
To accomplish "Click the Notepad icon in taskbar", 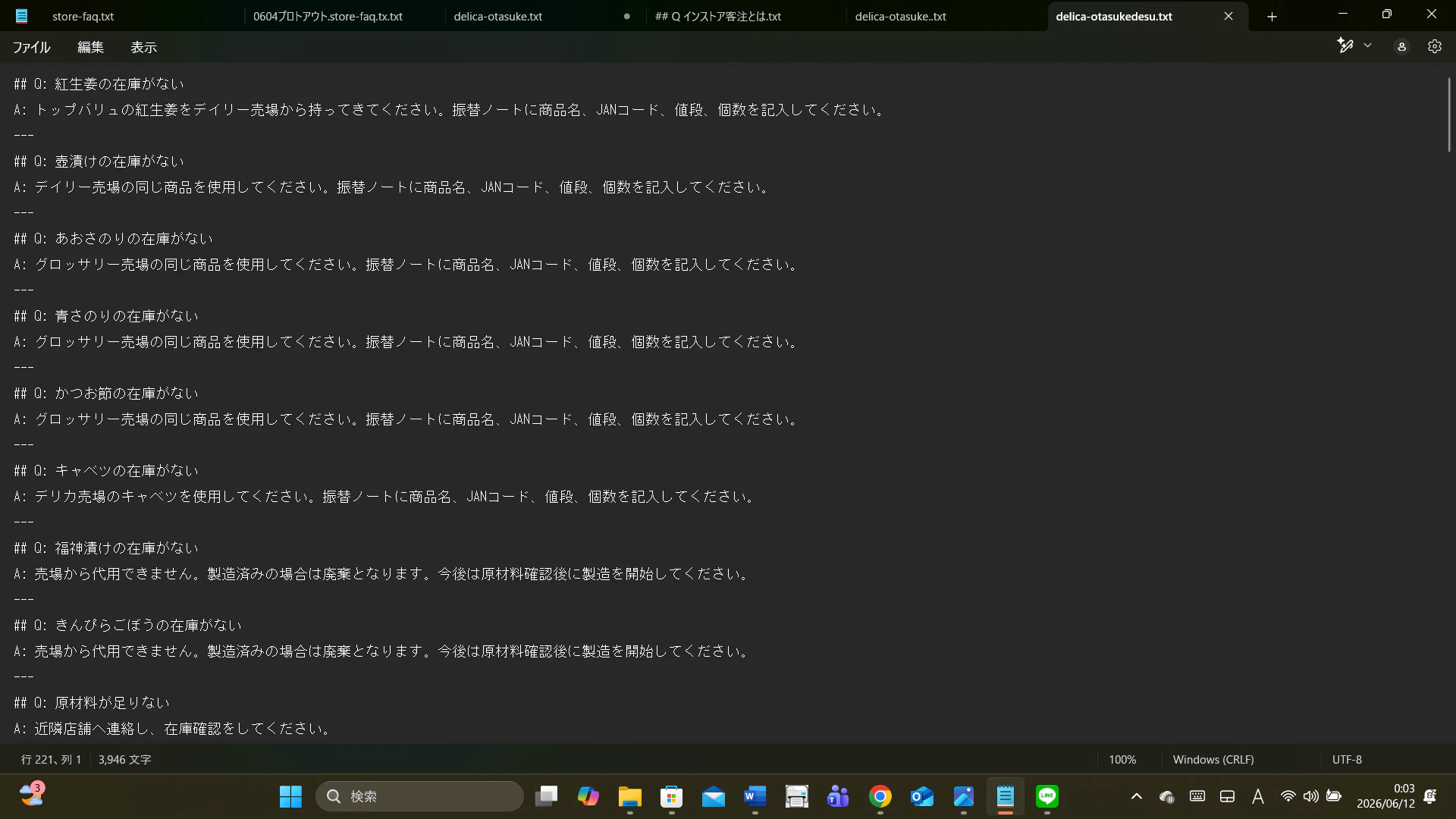I will [x=1005, y=796].
